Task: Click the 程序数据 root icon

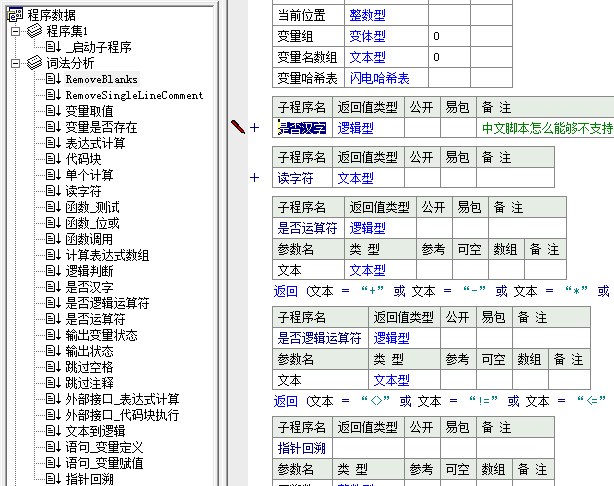Action: [15, 15]
